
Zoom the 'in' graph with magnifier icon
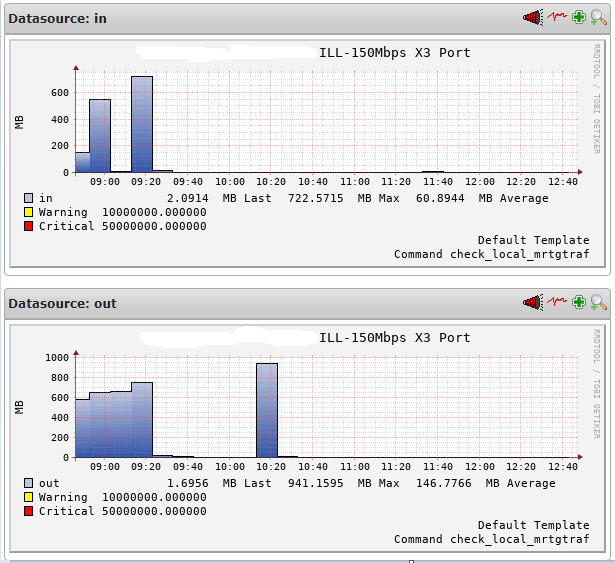click(598, 18)
